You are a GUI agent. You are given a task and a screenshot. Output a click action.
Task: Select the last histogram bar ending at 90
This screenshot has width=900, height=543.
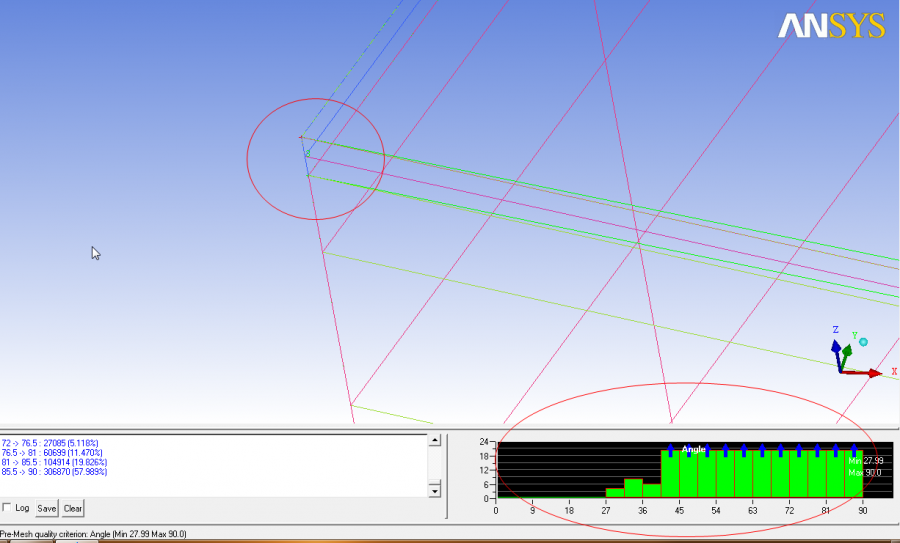click(x=854, y=474)
